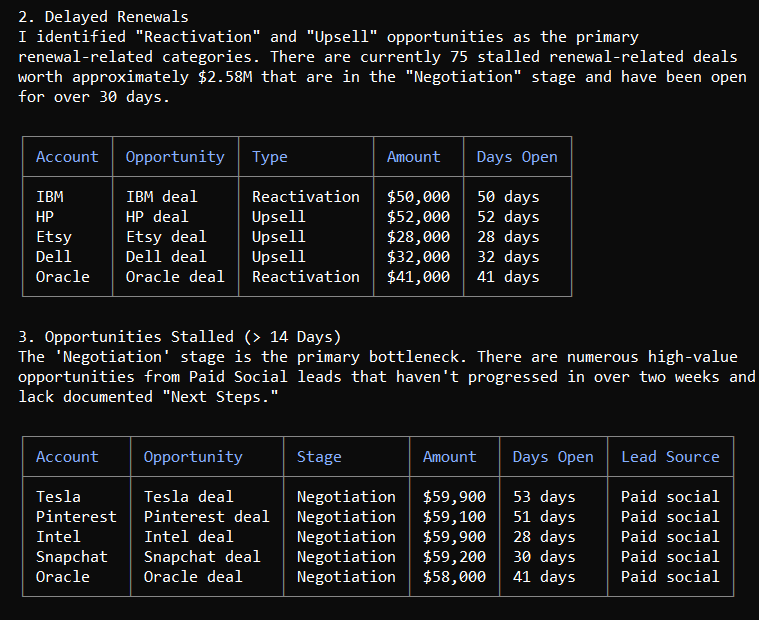Screen dimensions: 760x620
Task: Click Reactivation in the Oracle row
Action: 305,277
